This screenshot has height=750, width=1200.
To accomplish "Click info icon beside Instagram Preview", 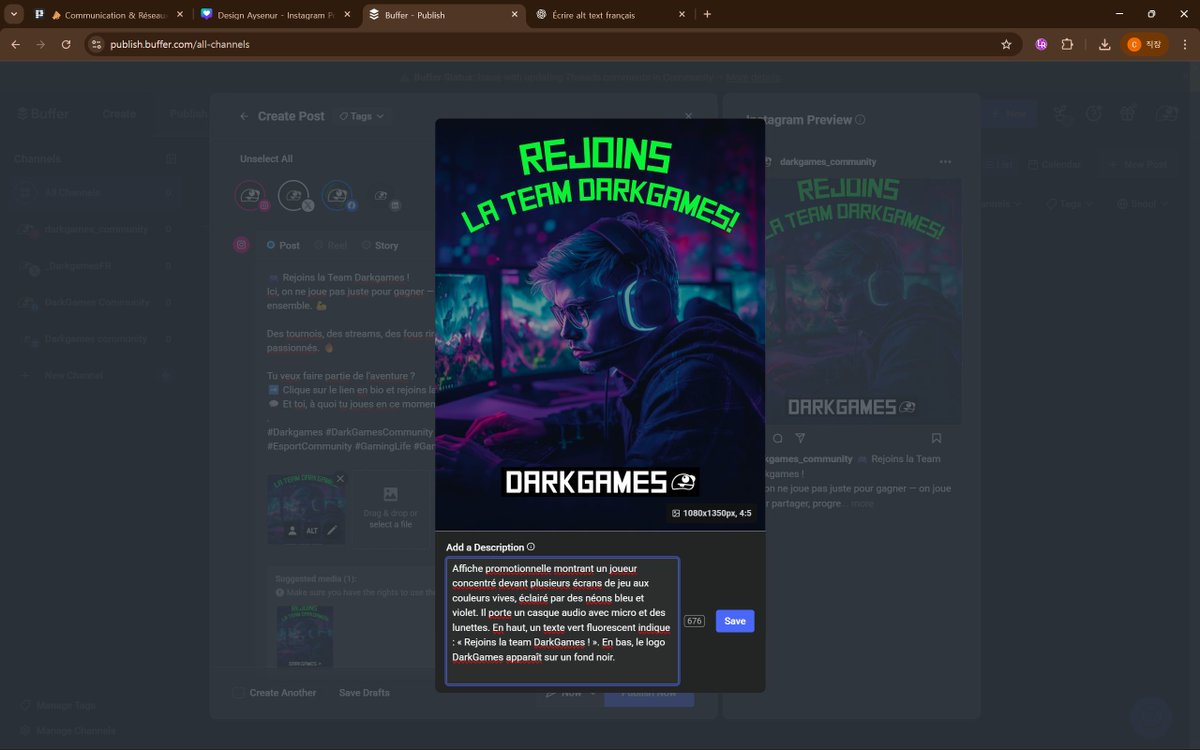I will pyautogui.click(x=860, y=120).
